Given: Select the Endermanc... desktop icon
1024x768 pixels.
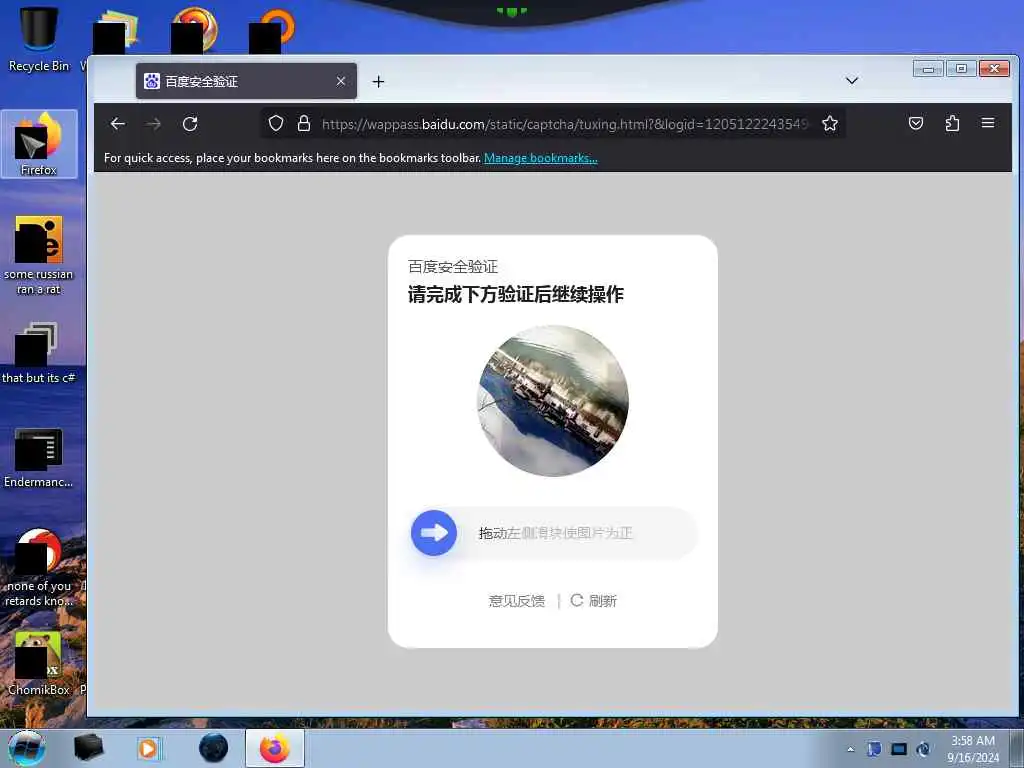Looking at the screenshot, I should click(39, 458).
